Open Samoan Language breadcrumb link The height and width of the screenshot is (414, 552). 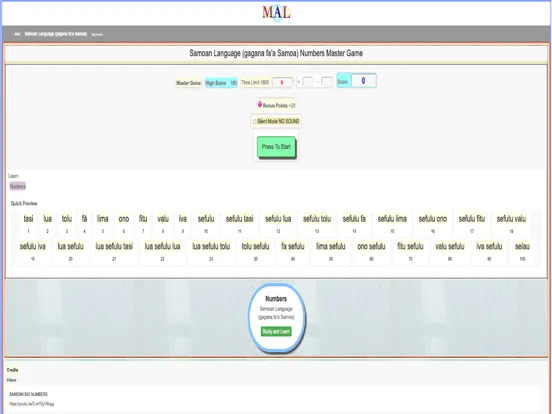56,34
